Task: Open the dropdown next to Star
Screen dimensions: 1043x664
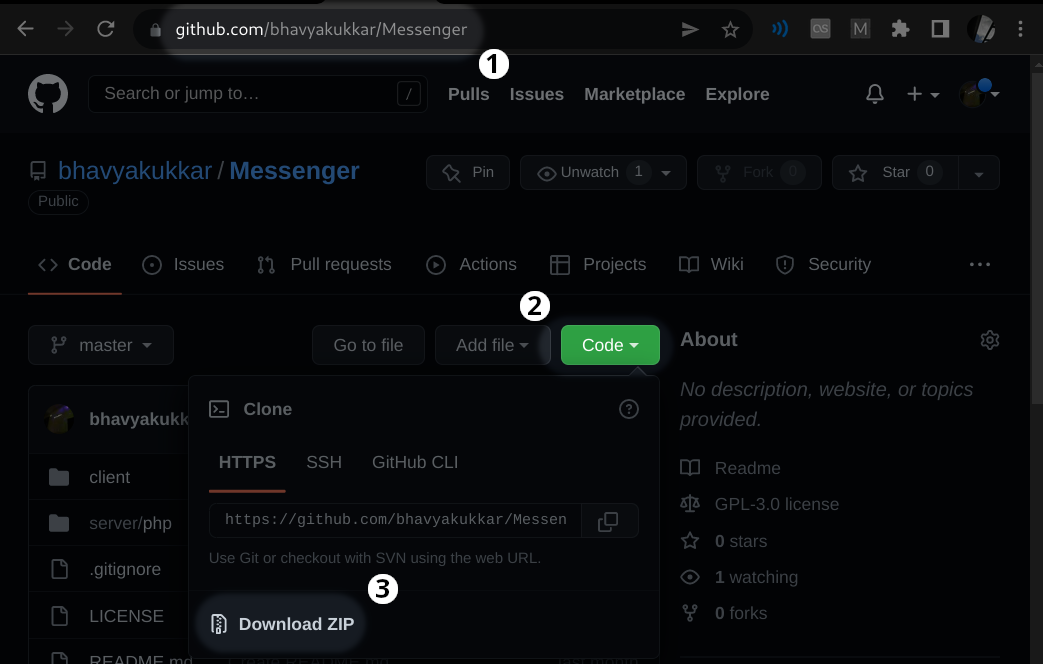Action: [978, 174]
